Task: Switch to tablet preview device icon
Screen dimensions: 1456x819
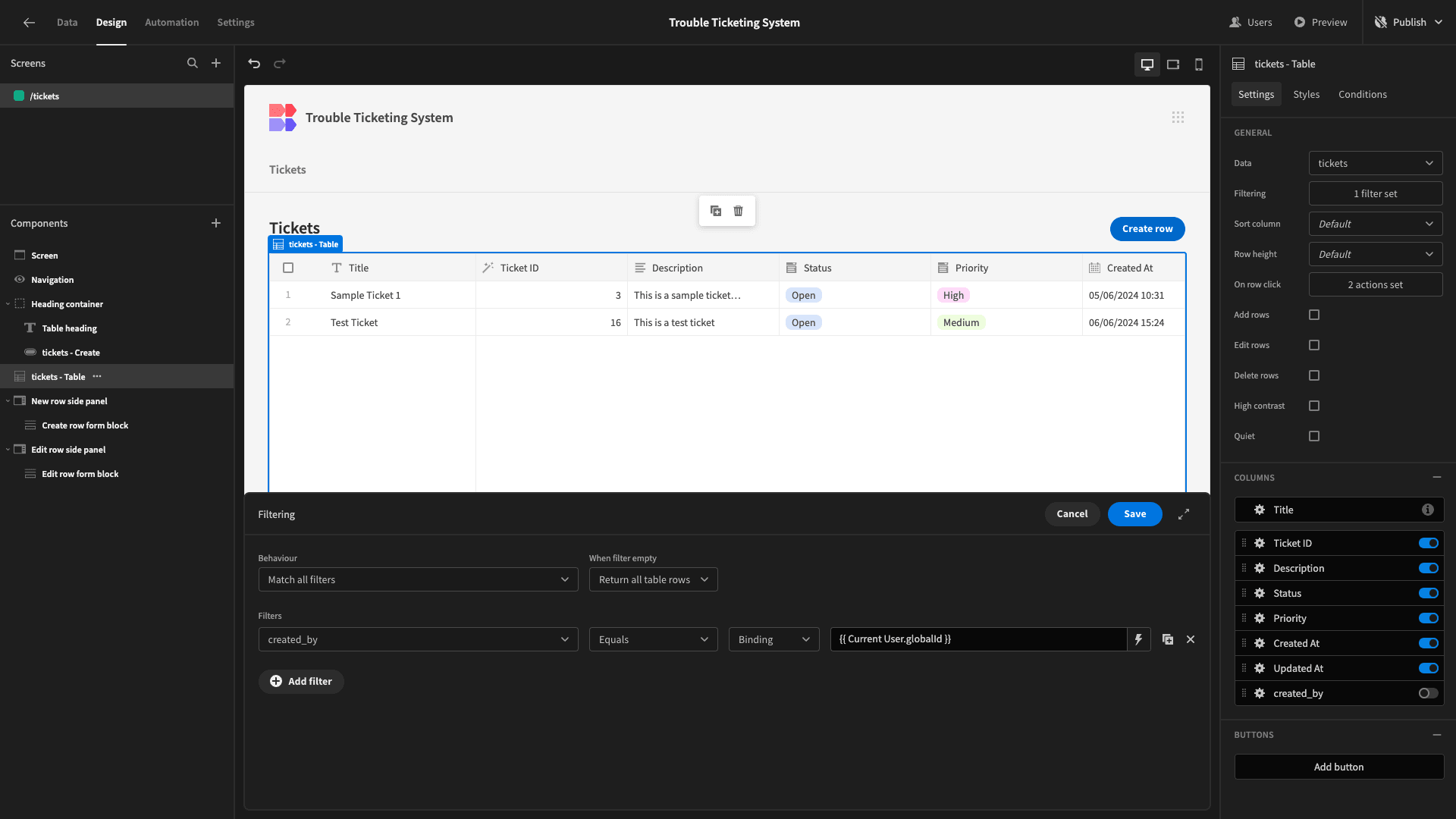Action: (1173, 64)
